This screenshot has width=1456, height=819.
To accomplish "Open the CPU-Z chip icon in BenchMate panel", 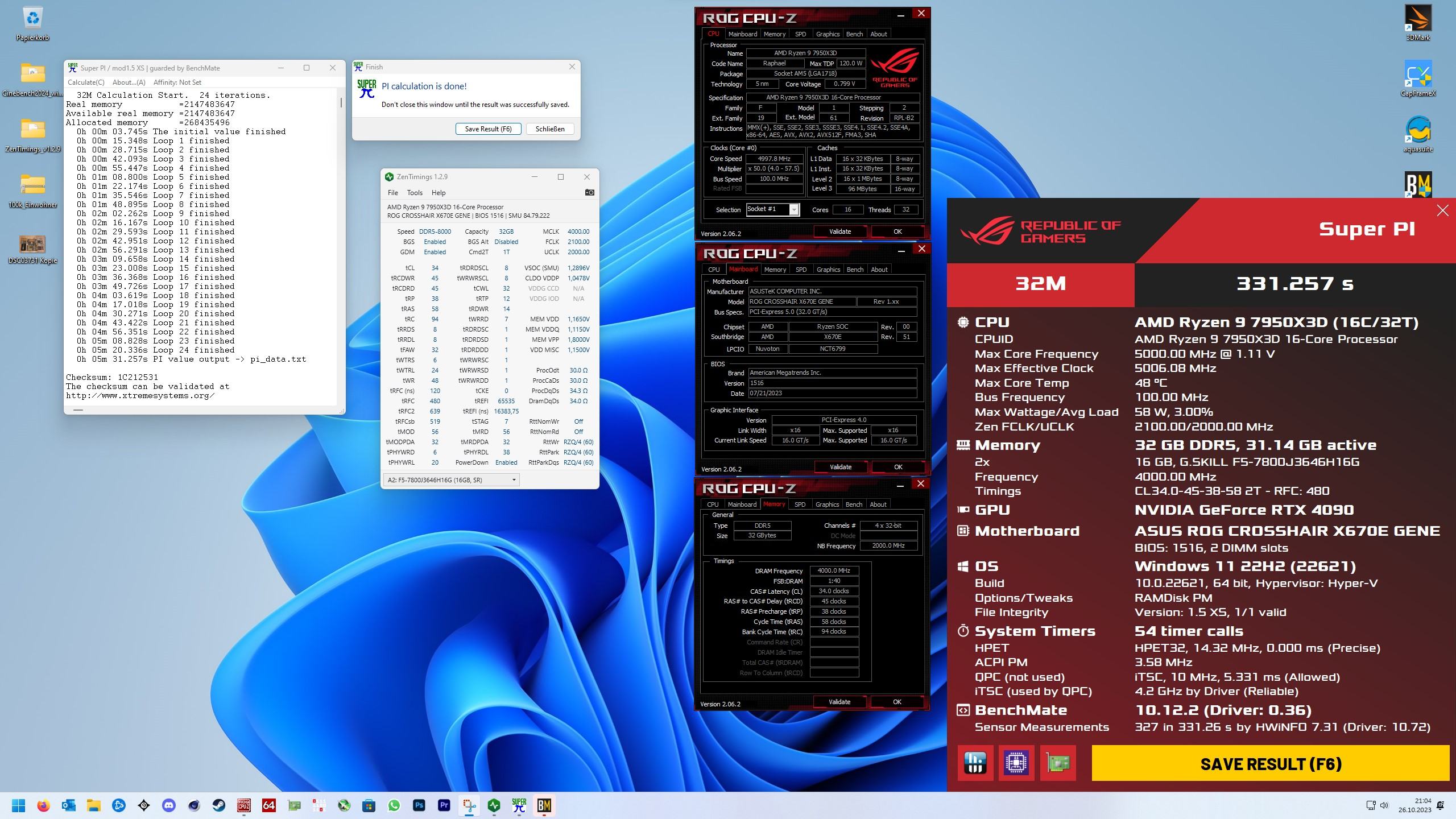I will click(1016, 763).
